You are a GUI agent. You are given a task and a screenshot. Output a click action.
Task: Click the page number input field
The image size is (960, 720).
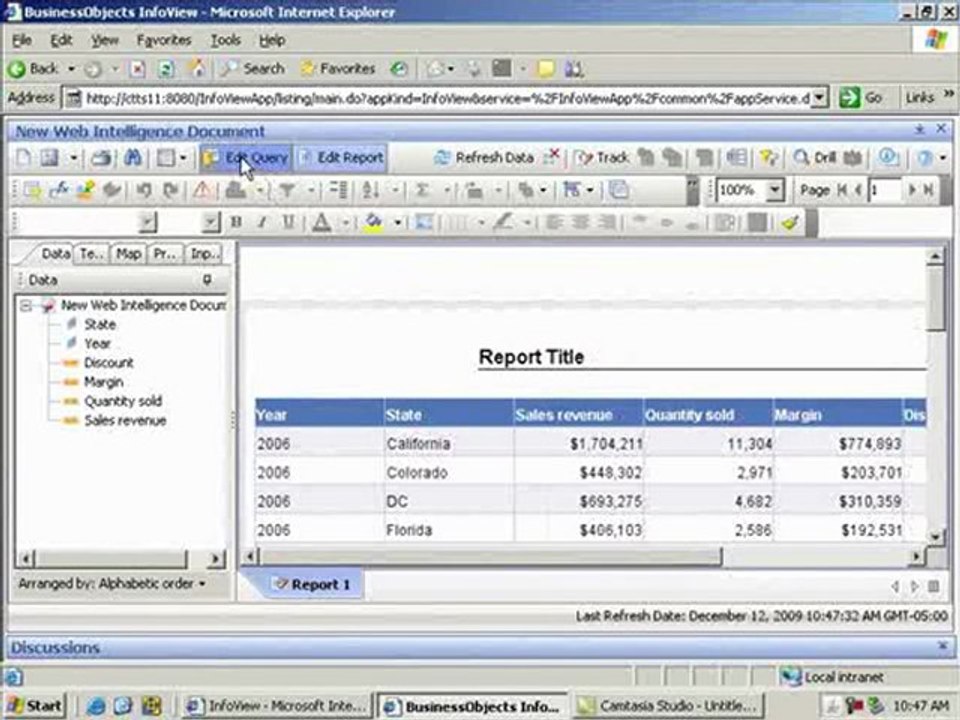pos(883,190)
